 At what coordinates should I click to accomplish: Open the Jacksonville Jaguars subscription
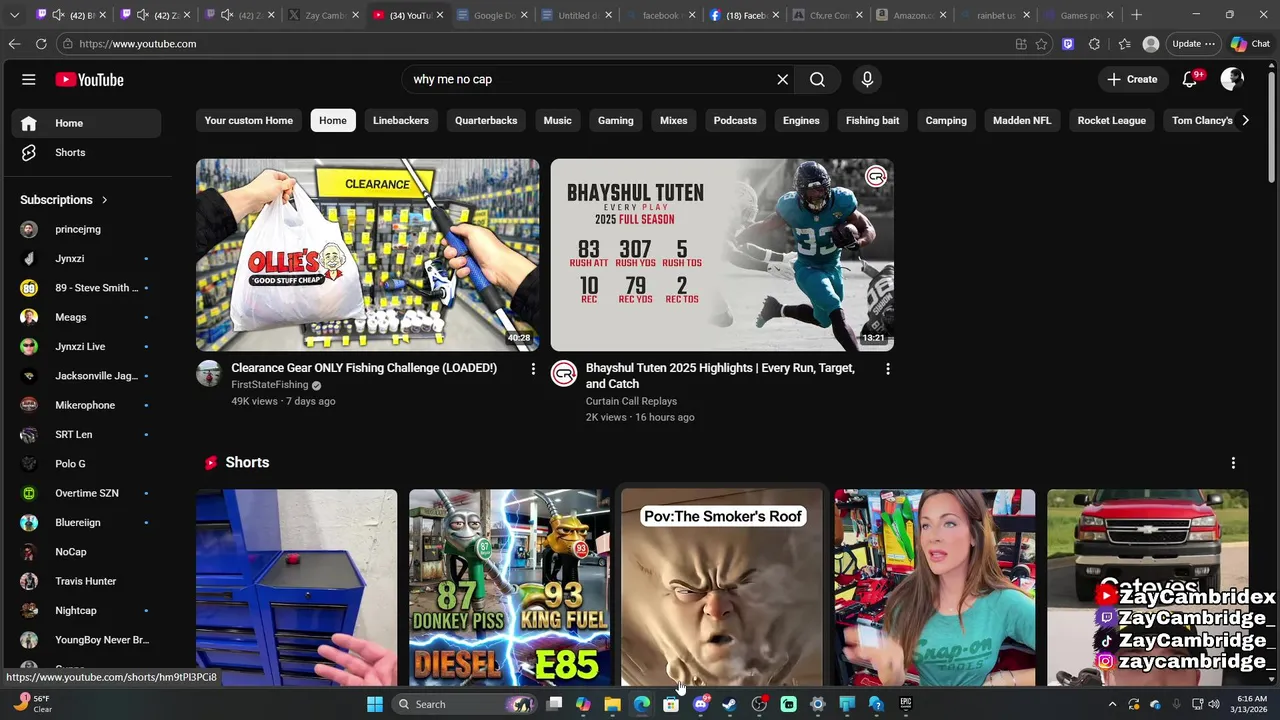coord(86,376)
